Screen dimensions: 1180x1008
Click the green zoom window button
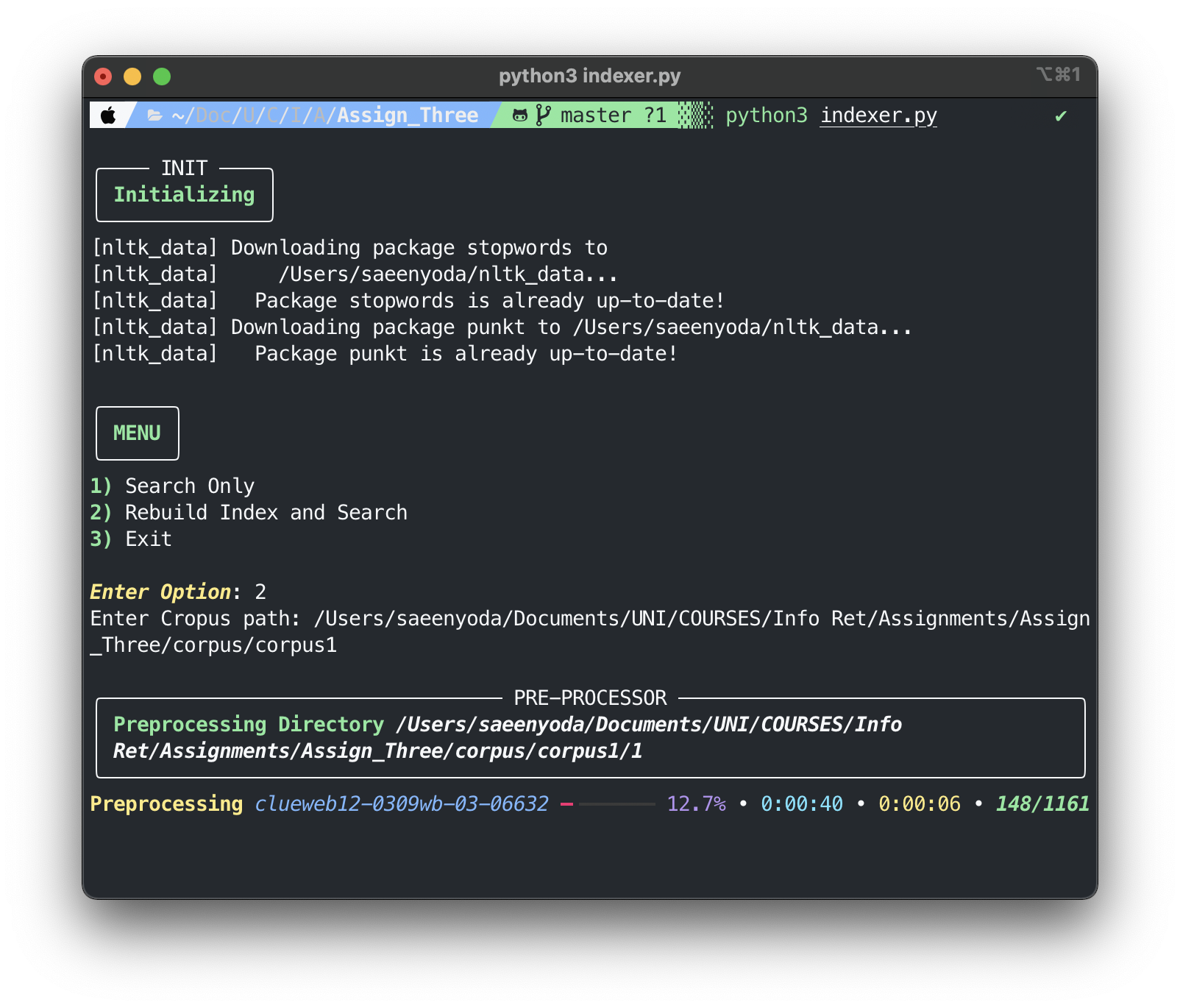tap(162, 77)
